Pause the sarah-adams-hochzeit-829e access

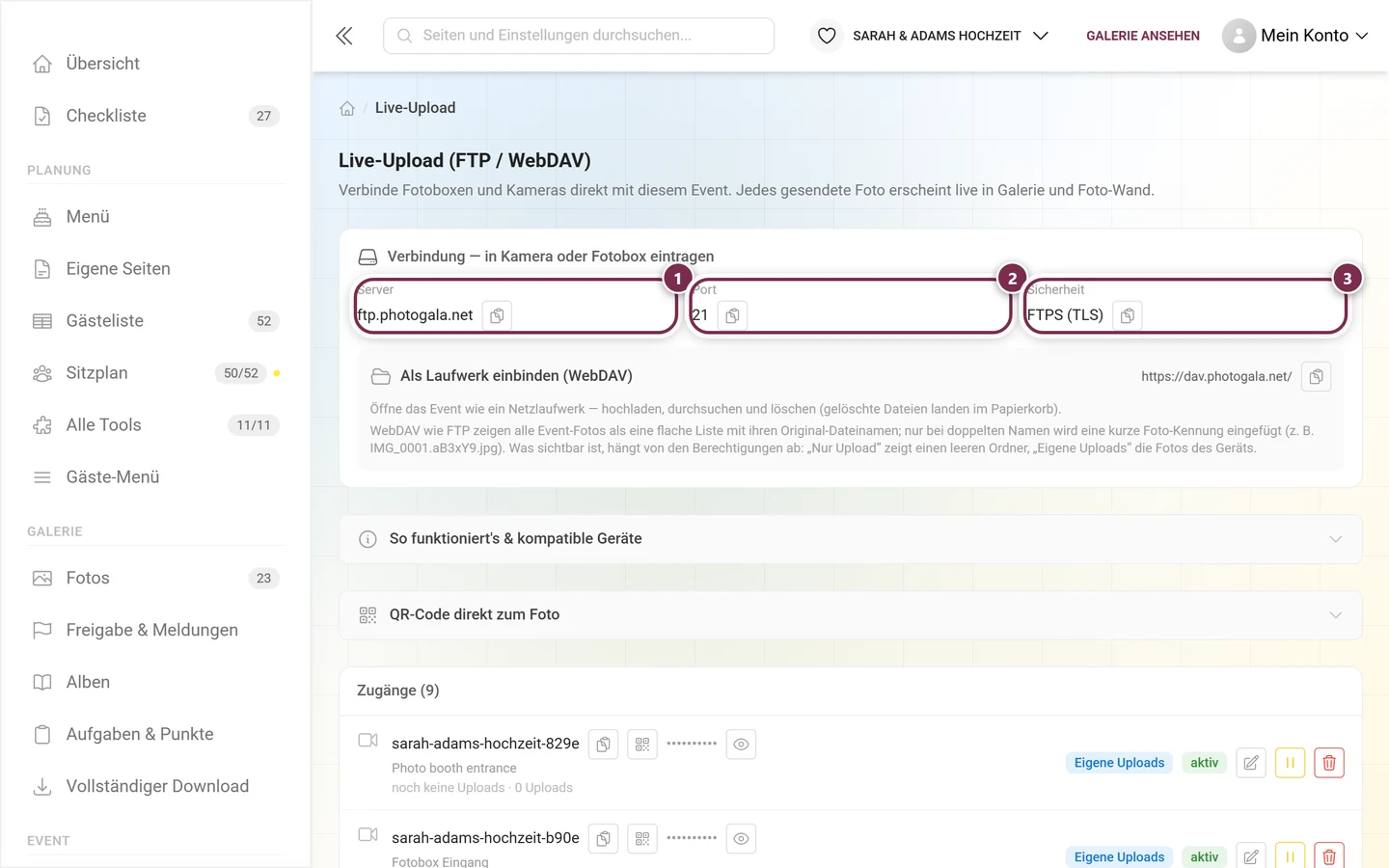(x=1290, y=763)
